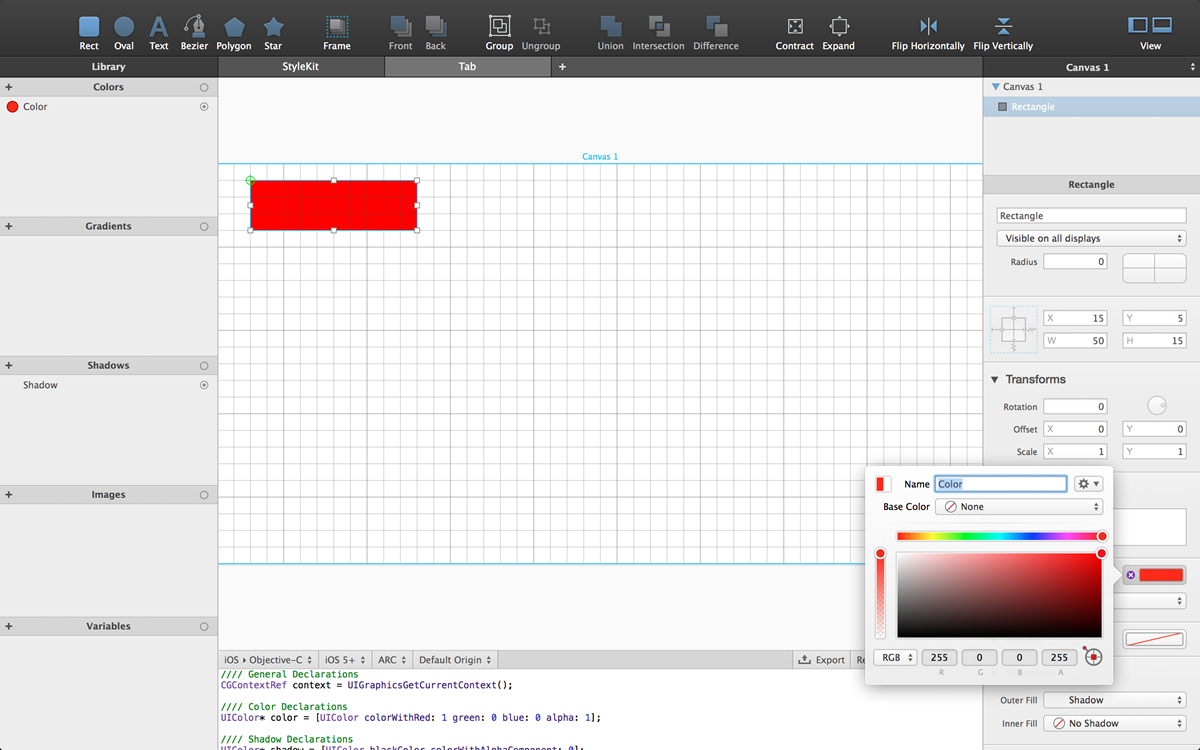
Task: Toggle the Gradients section circle indicator
Action: [204, 227]
